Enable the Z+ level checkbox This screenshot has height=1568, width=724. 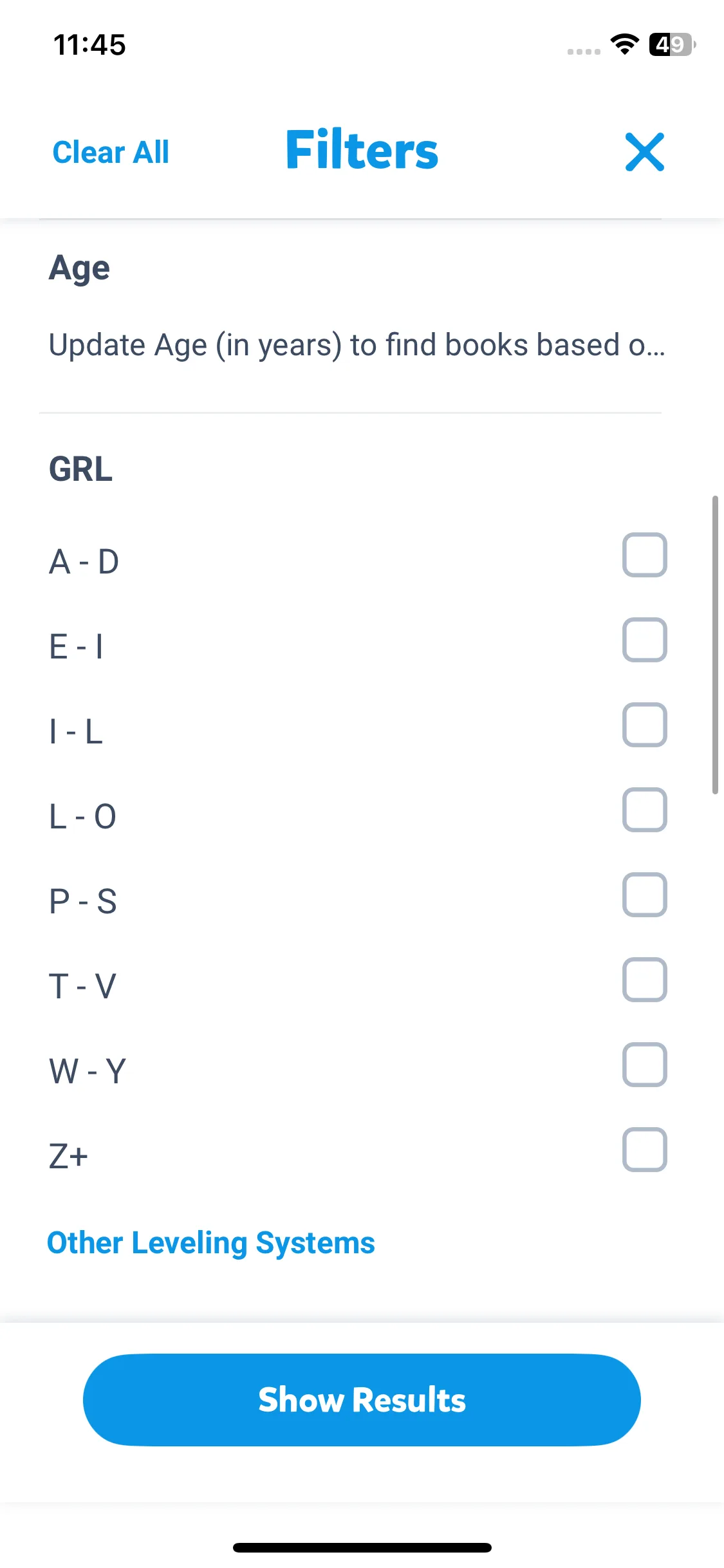pyautogui.click(x=644, y=1150)
